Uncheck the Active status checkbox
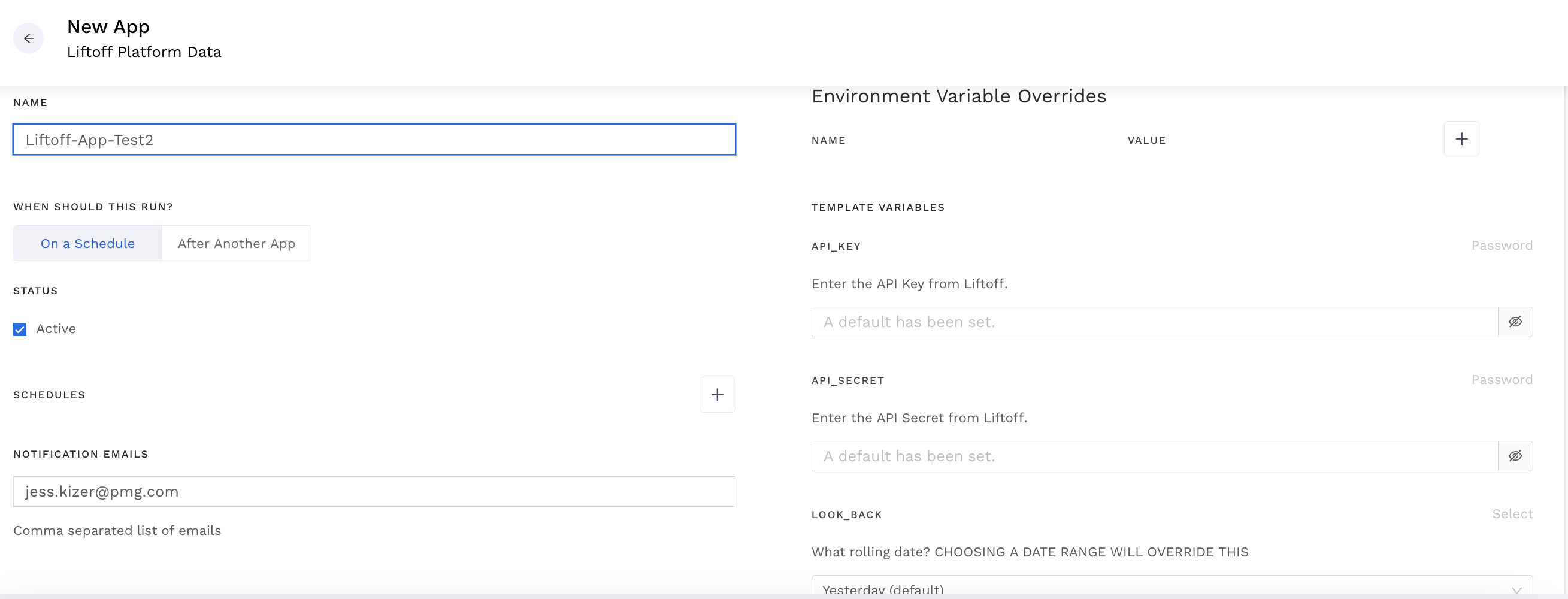 tap(20, 329)
